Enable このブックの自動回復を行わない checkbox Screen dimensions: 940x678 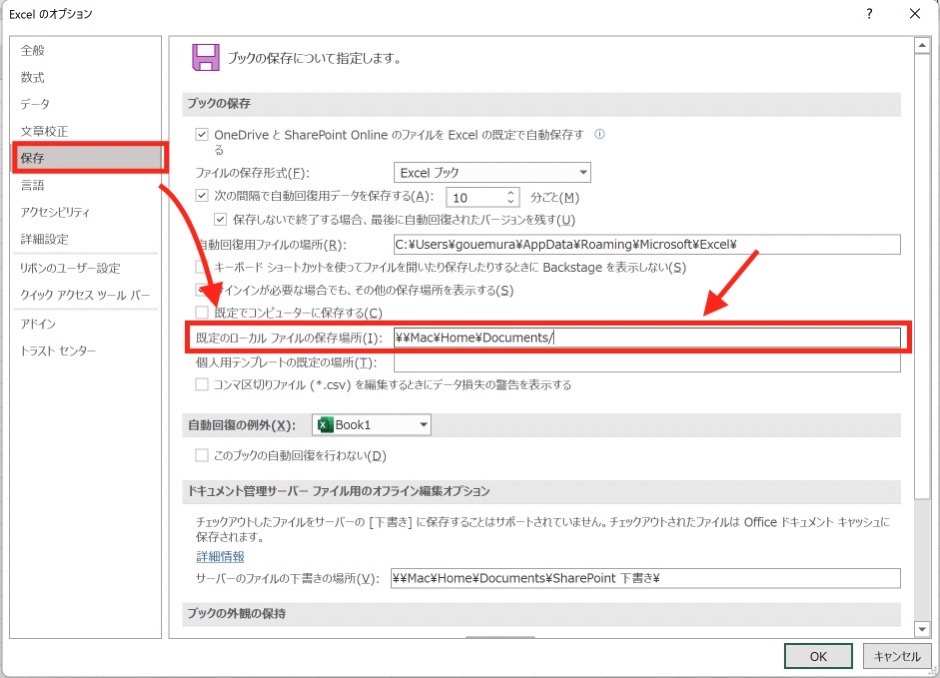pos(202,456)
